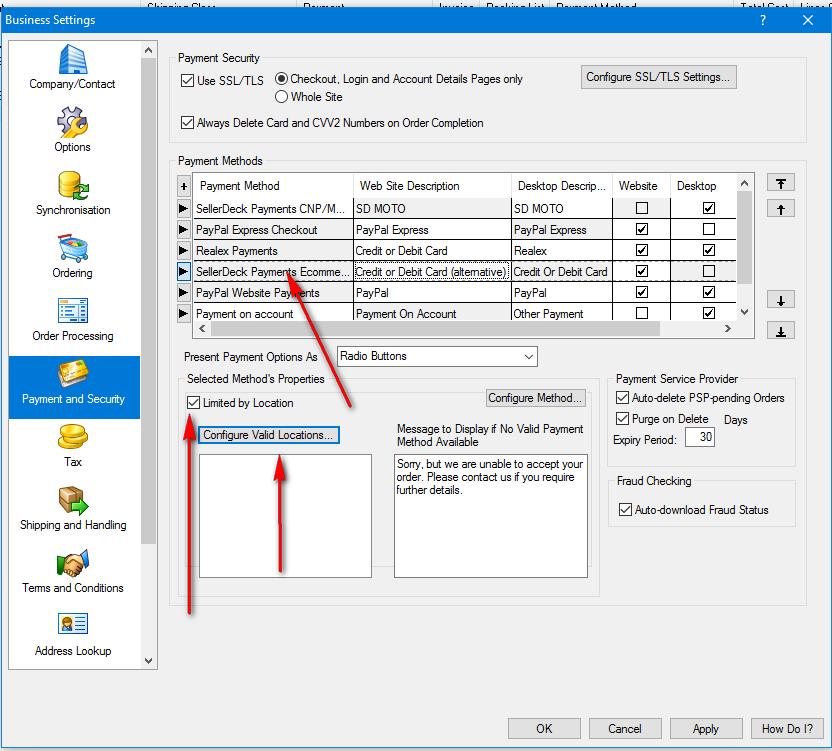
Task: Open the Synchronisation settings icon
Action: pos(73,186)
